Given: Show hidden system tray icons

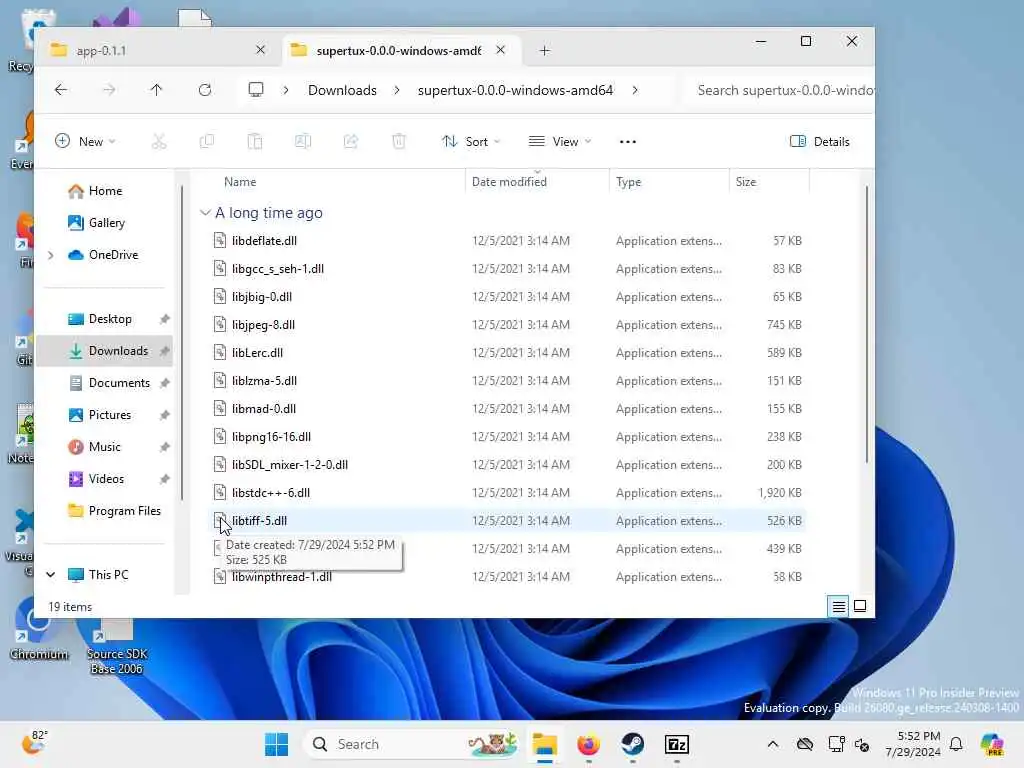Looking at the screenshot, I should coord(773,744).
